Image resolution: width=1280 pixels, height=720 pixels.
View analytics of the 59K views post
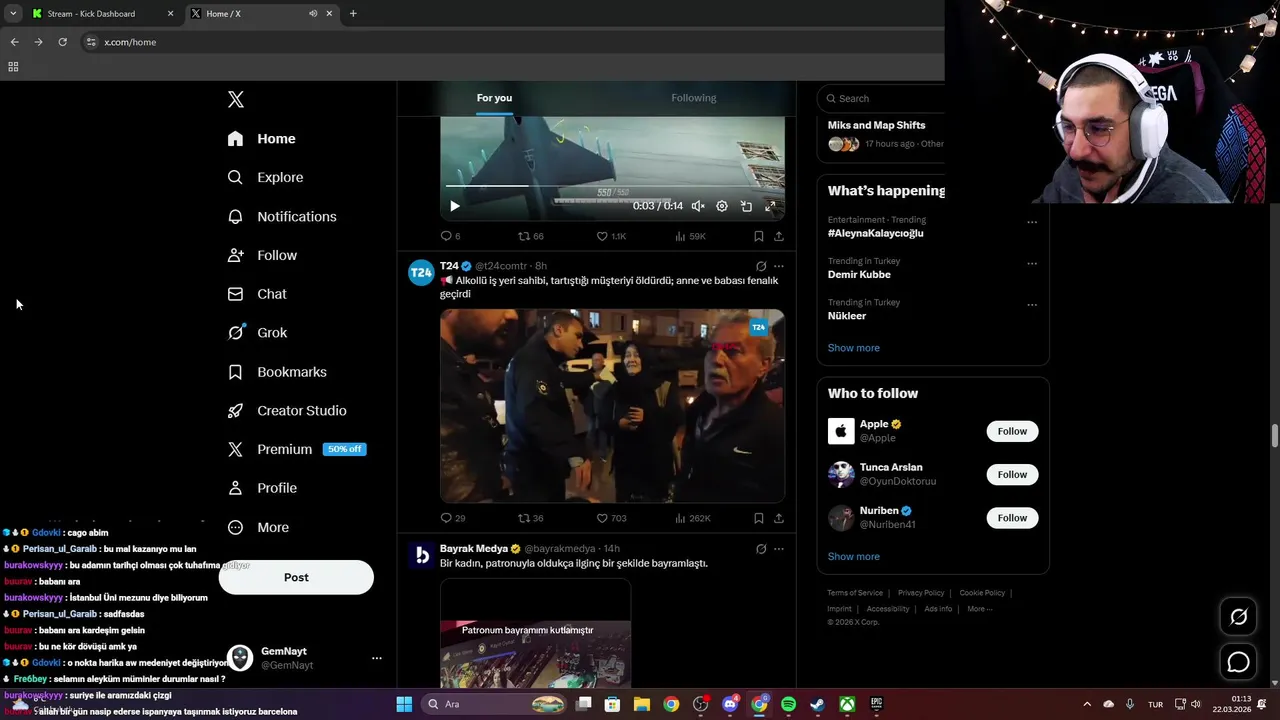[x=690, y=236]
